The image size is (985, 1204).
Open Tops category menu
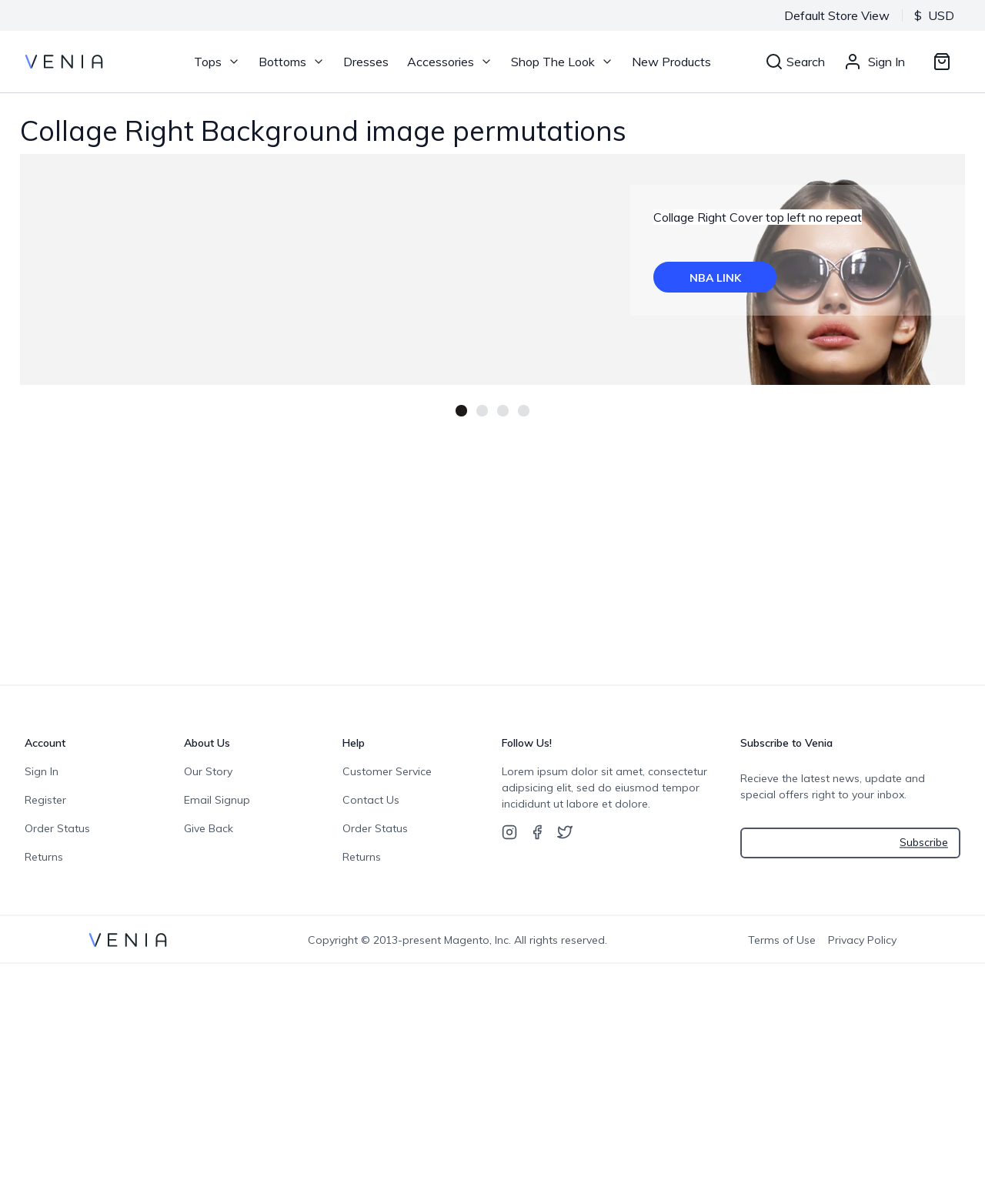208,62
